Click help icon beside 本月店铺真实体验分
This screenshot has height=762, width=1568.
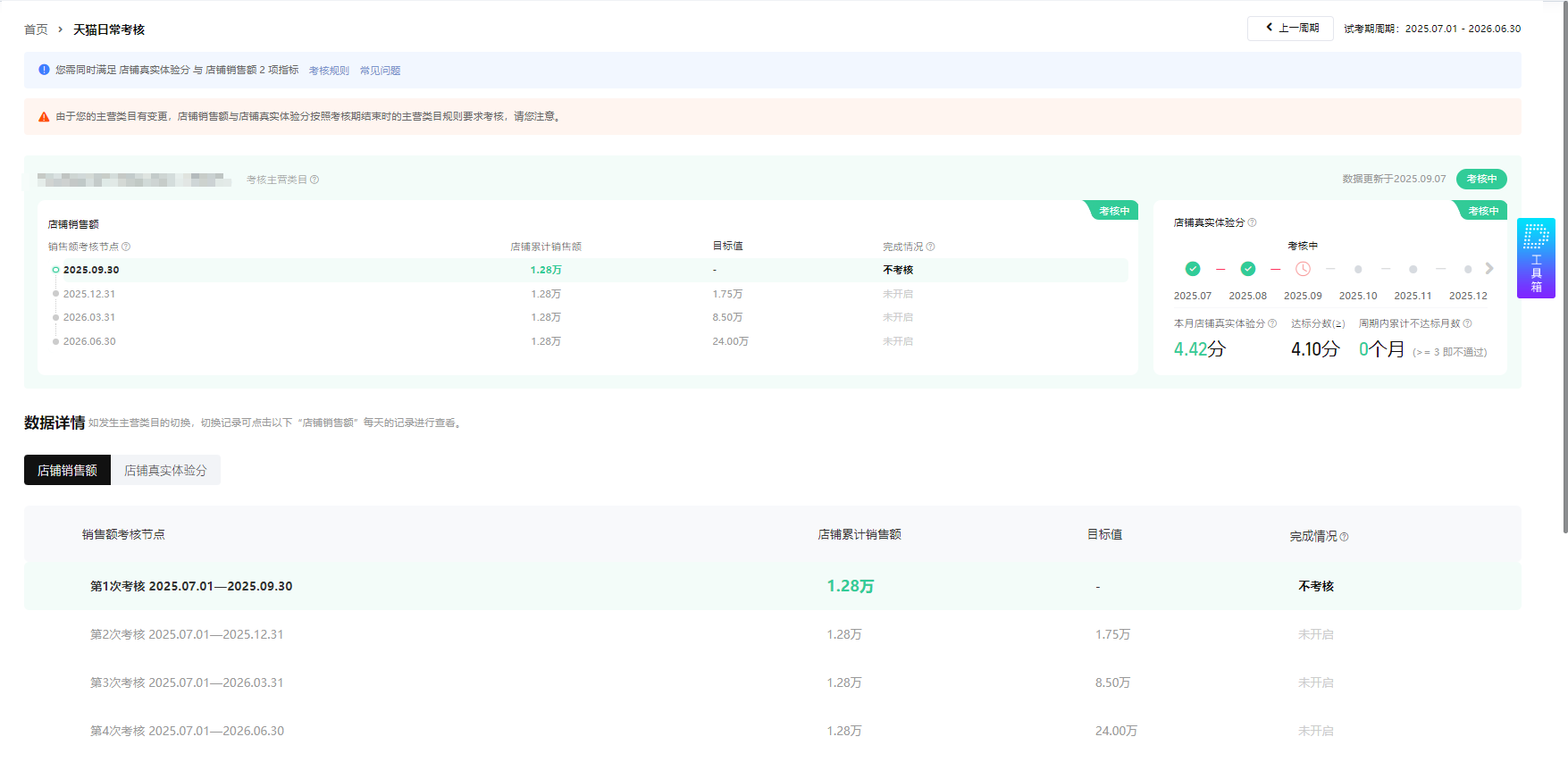click(1272, 324)
